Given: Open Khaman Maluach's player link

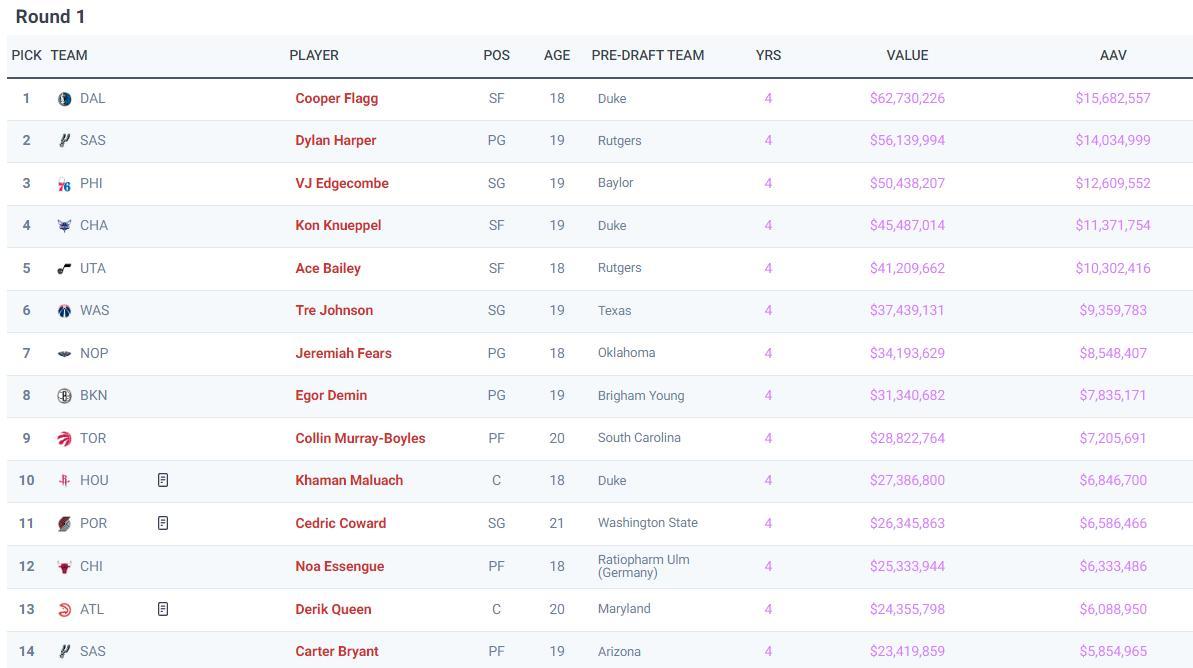Looking at the screenshot, I should coord(349,481).
